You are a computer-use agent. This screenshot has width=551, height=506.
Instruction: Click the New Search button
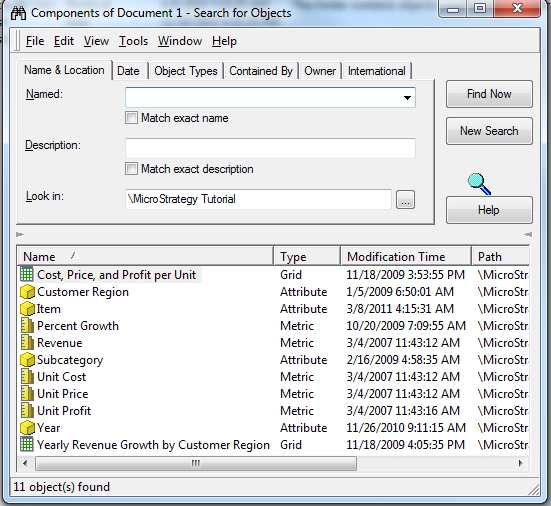pyautogui.click(x=489, y=131)
